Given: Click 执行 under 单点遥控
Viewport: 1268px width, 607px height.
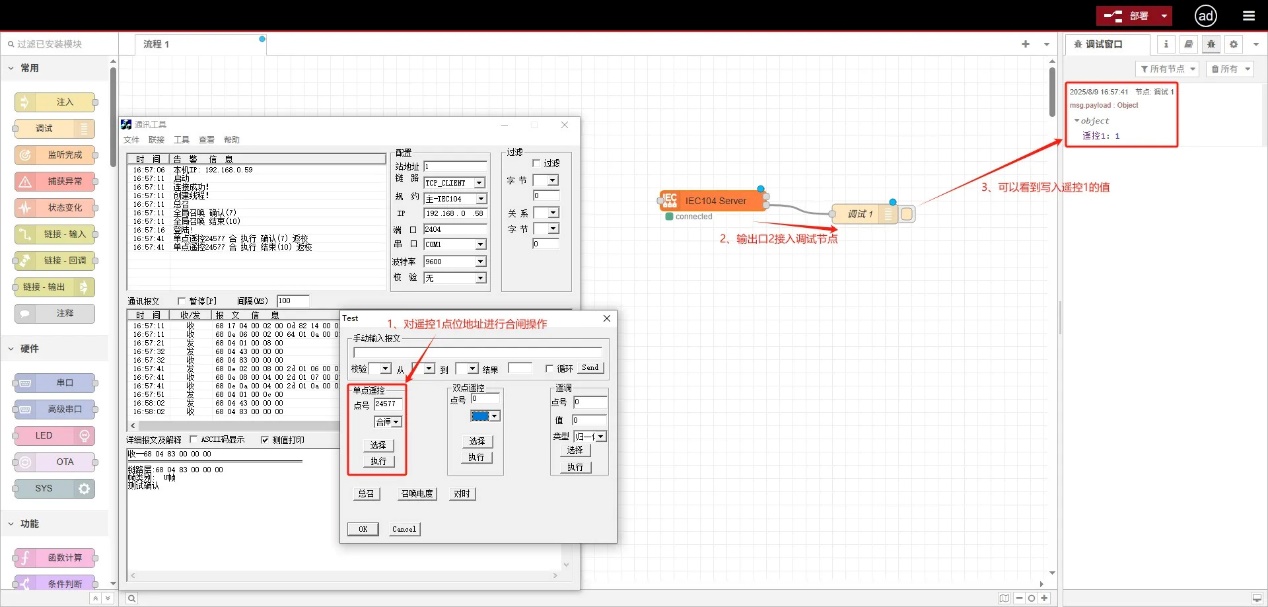Looking at the screenshot, I should (x=378, y=461).
